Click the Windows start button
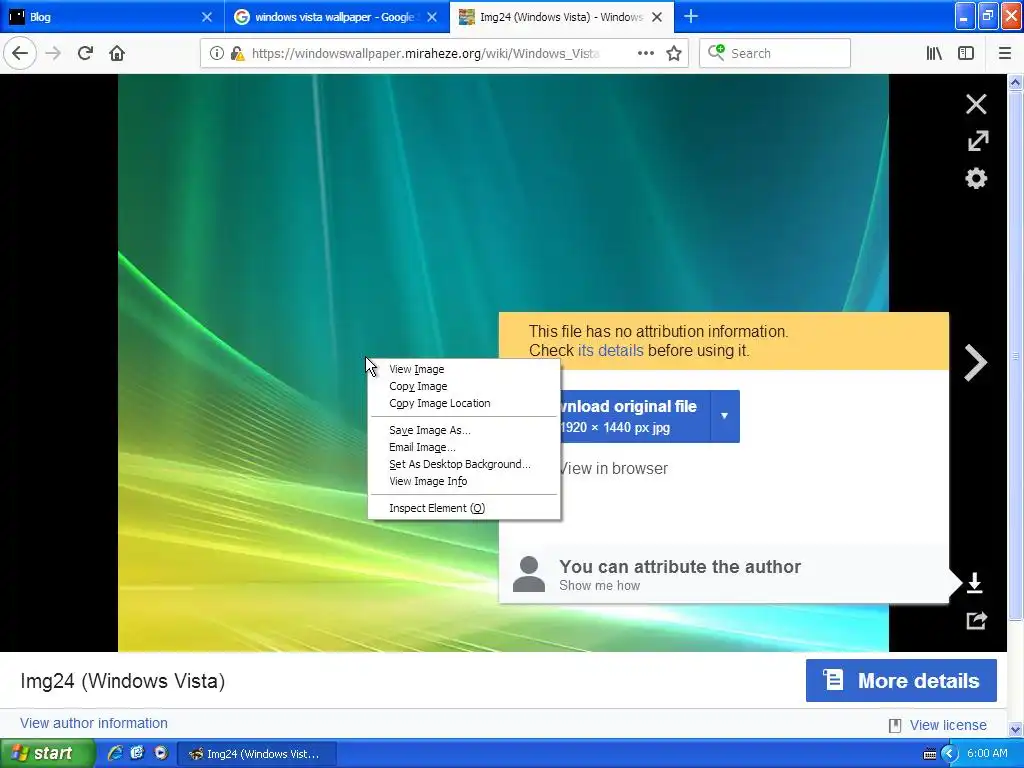The image size is (1024, 768). click(x=48, y=753)
